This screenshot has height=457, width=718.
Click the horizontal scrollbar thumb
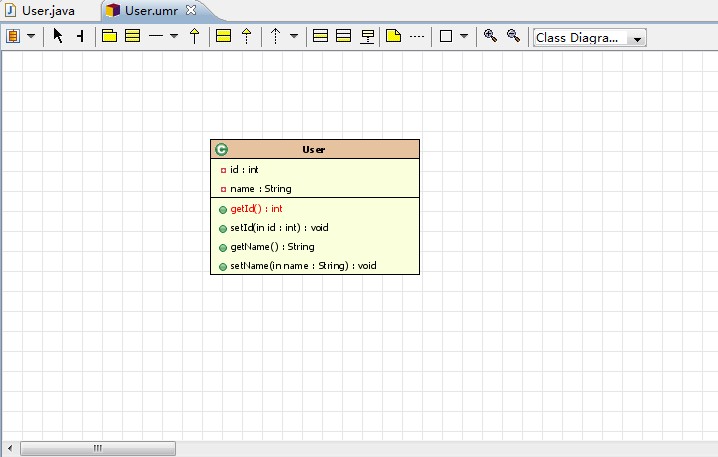(x=98, y=448)
